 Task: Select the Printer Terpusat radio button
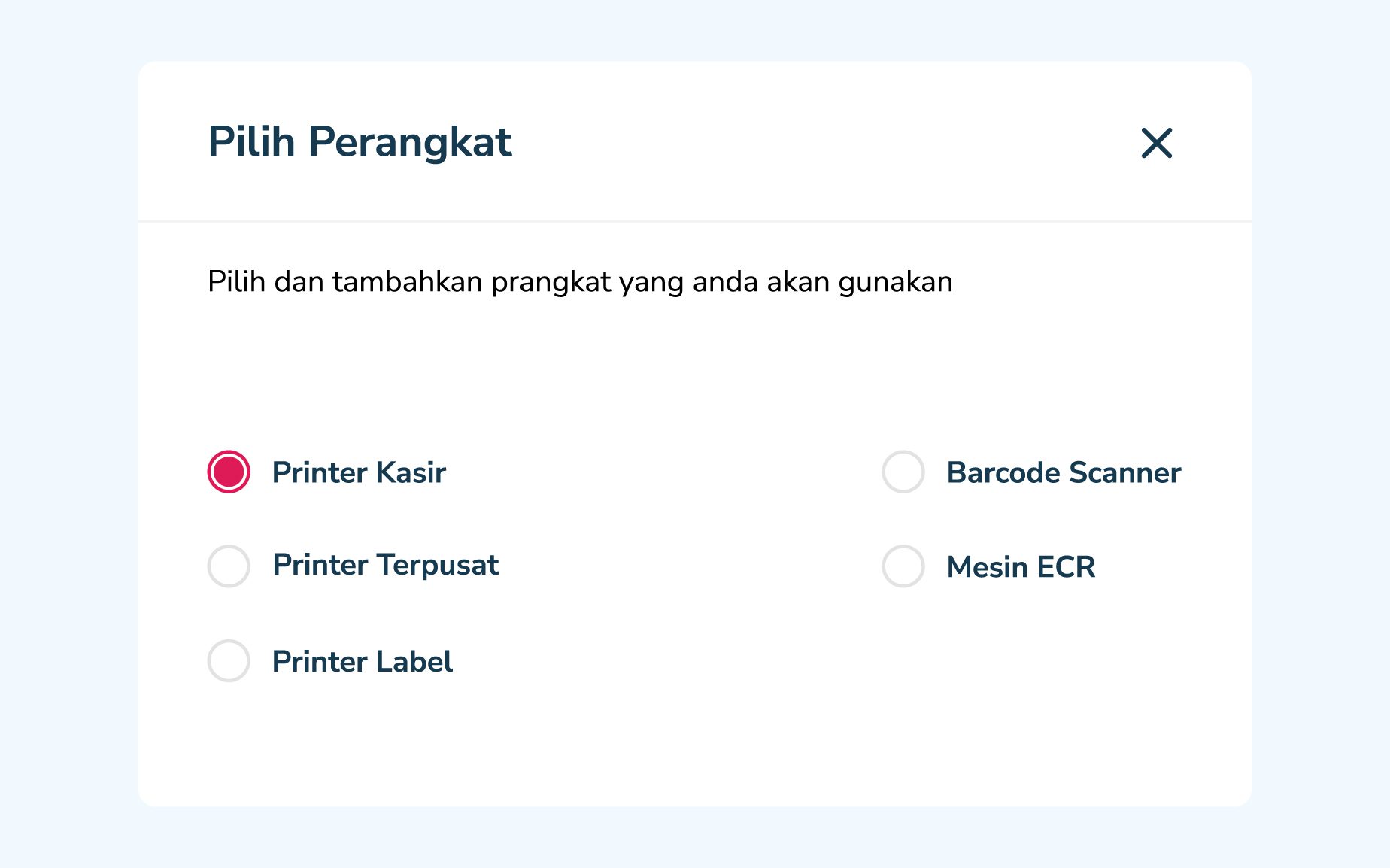pos(228,566)
